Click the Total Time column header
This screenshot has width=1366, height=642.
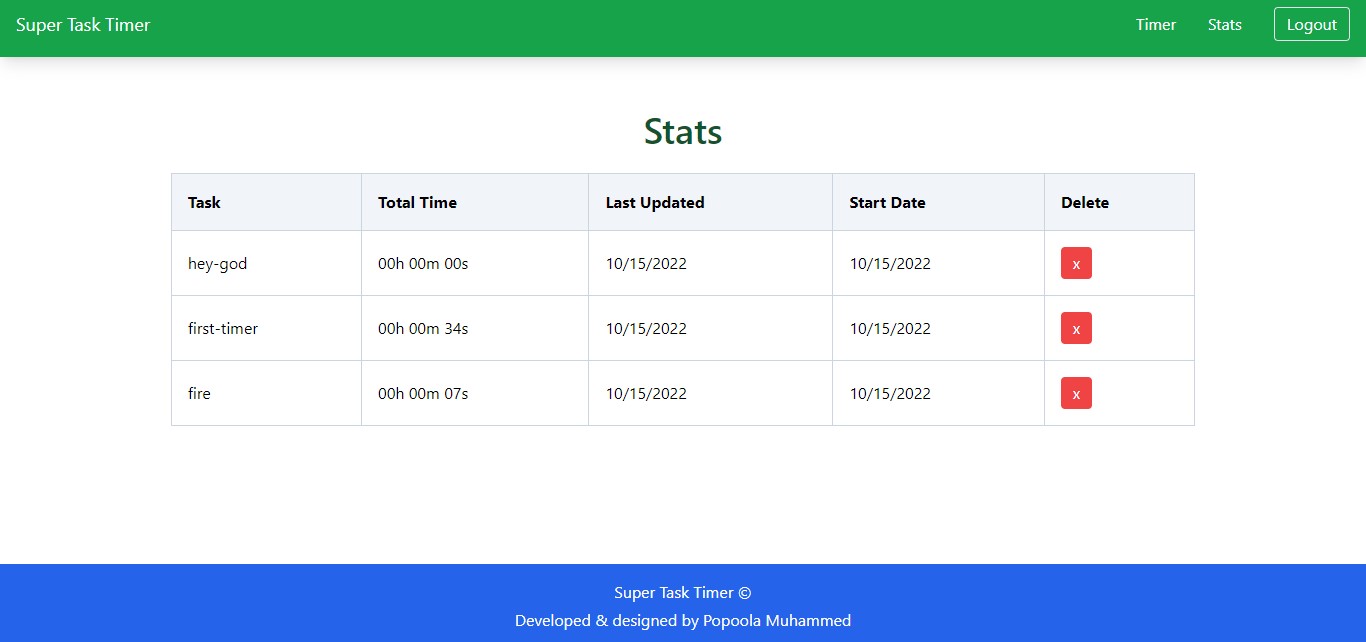pos(417,202)
